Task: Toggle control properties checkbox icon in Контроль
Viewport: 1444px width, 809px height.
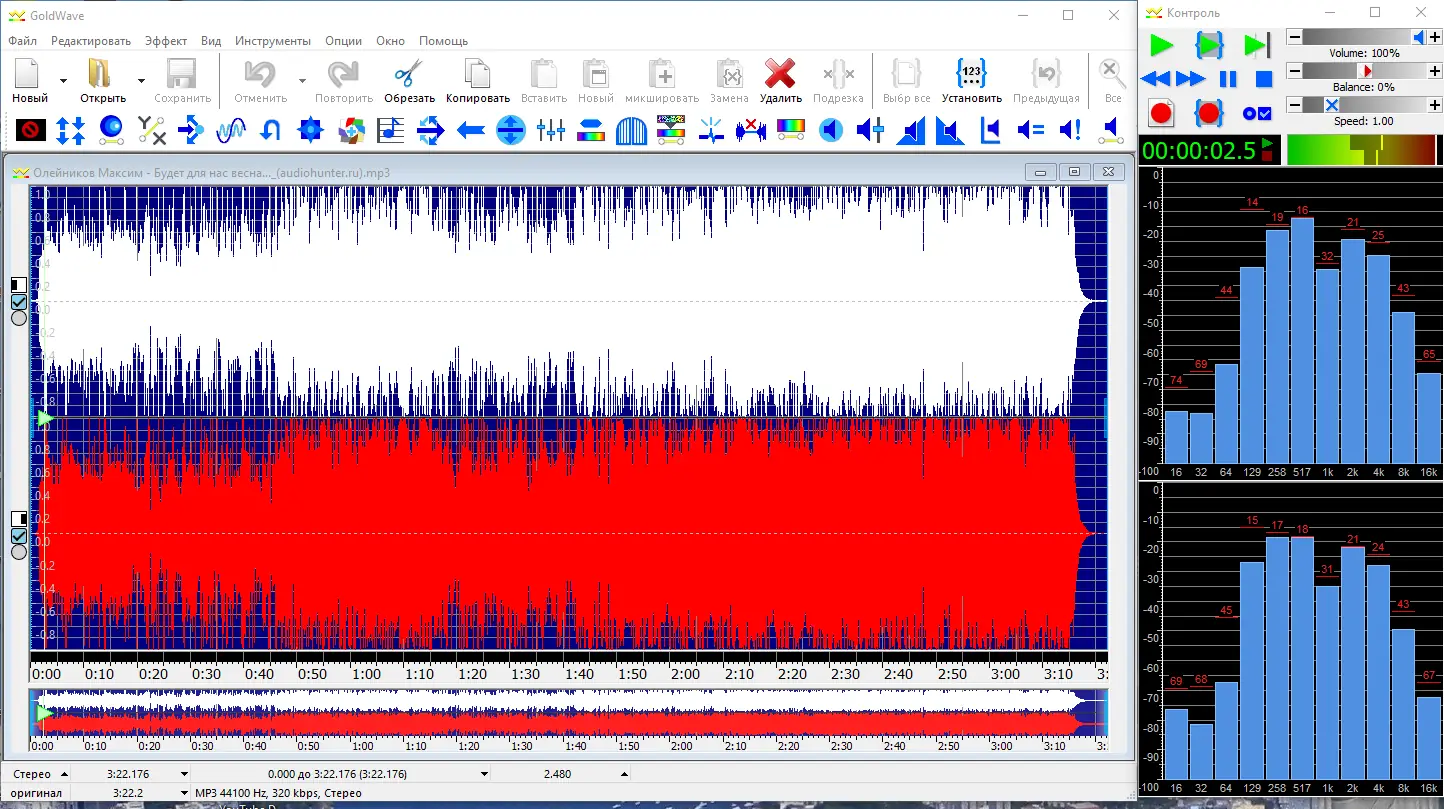Action: (x=1256, y=114)
